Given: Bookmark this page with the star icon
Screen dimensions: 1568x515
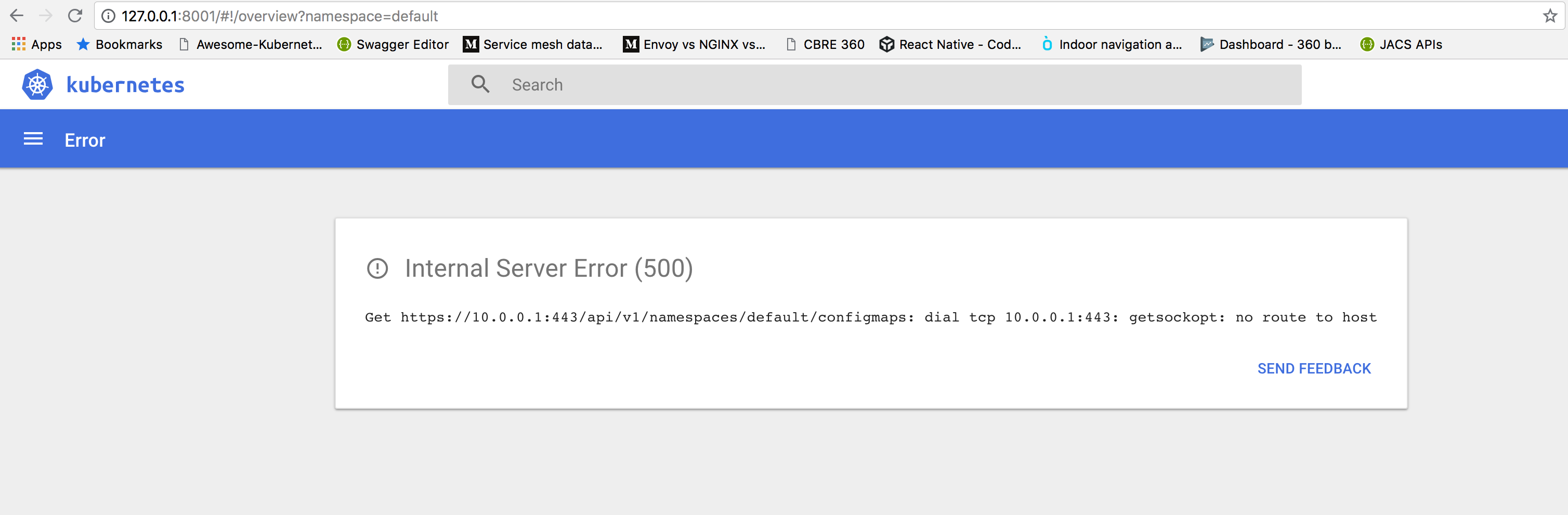Looking at the screenshot, I should (x=1550, y=17).
